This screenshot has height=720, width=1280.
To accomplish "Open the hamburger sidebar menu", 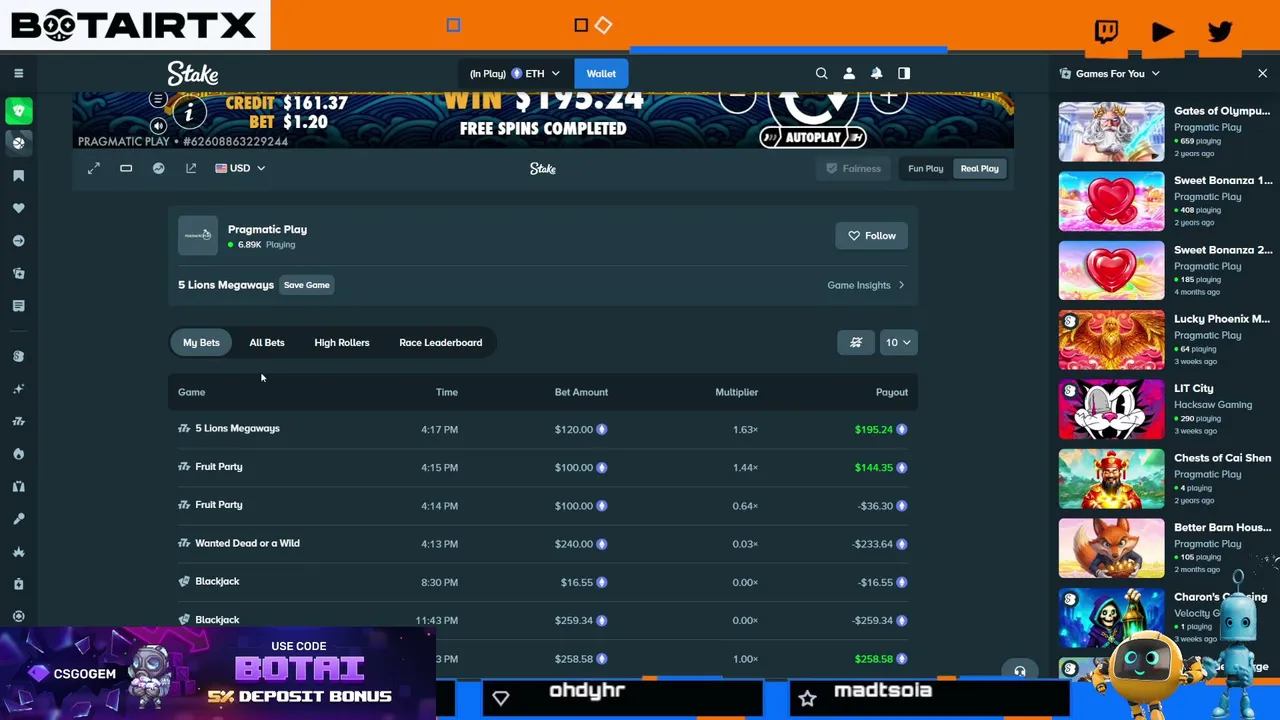I will (18, 73).
